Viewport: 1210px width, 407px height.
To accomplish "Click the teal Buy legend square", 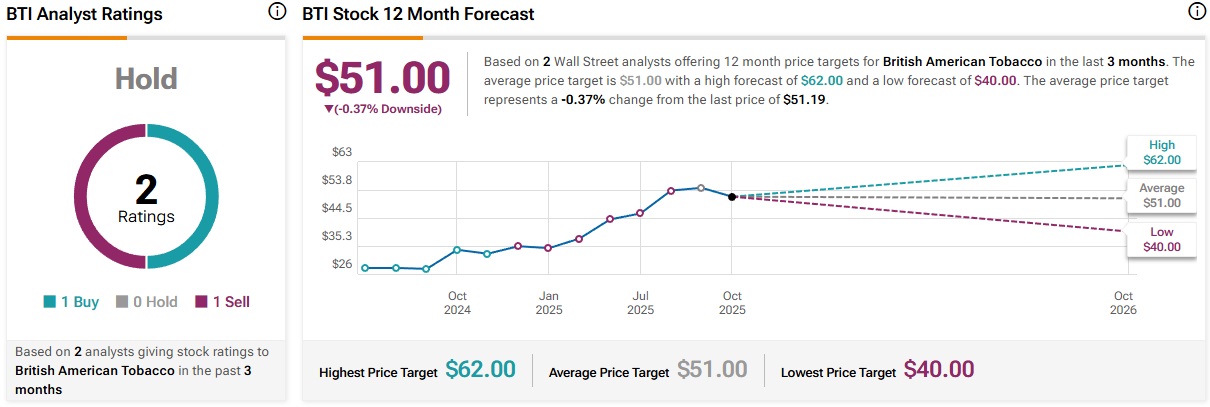I will click(x=50, y=302).
